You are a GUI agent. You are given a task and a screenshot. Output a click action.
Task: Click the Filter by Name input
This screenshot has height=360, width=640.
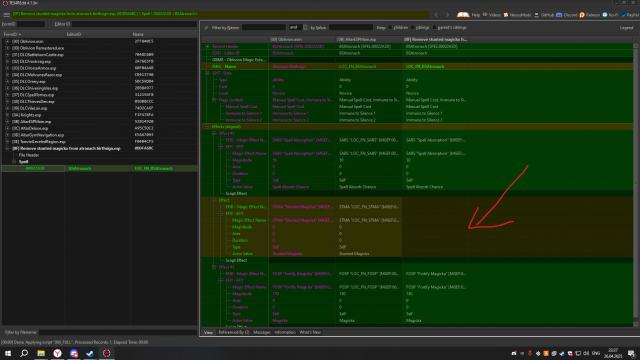point(264,27)
